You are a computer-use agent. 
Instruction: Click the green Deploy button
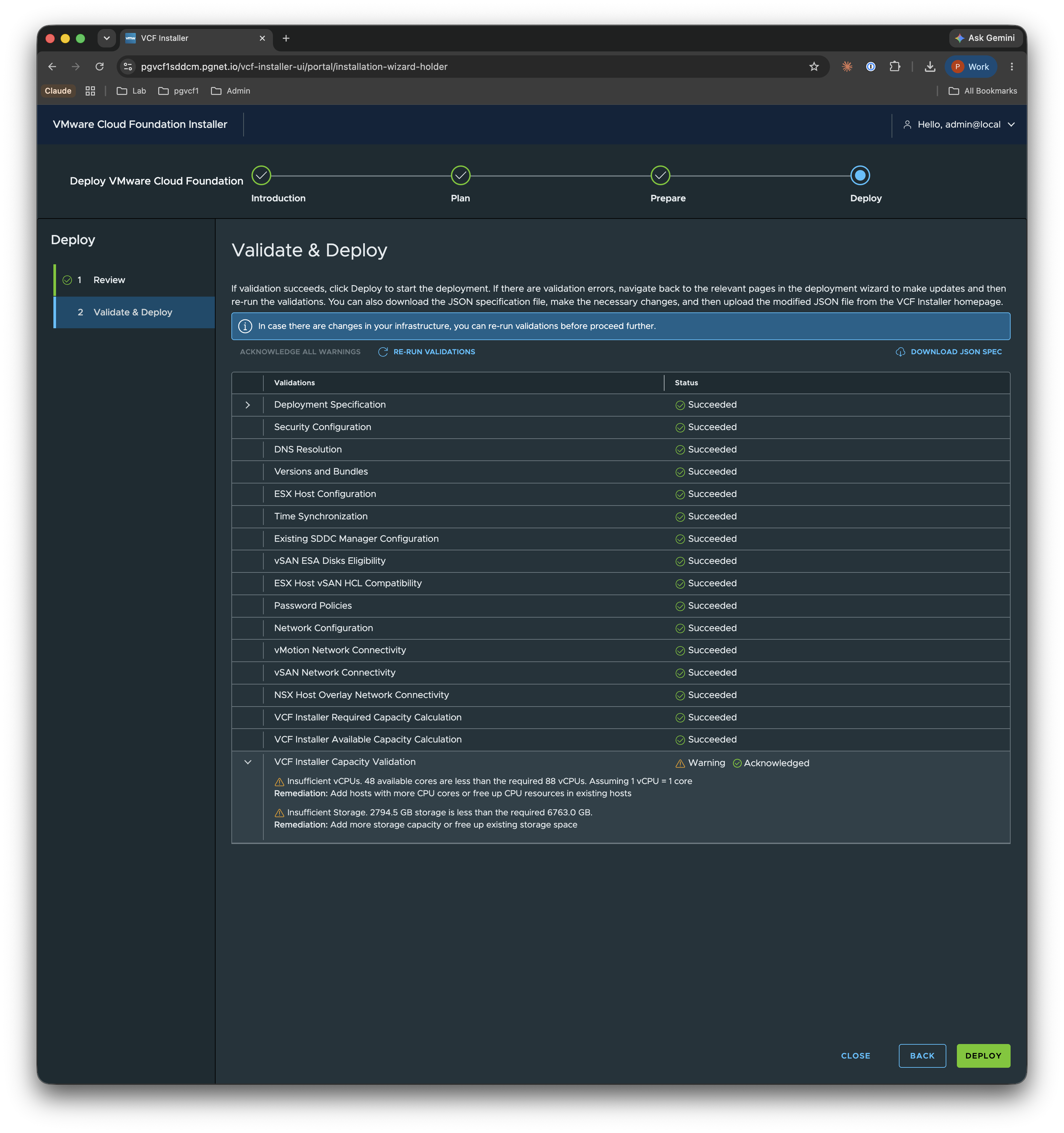[x=983, y=1056]
